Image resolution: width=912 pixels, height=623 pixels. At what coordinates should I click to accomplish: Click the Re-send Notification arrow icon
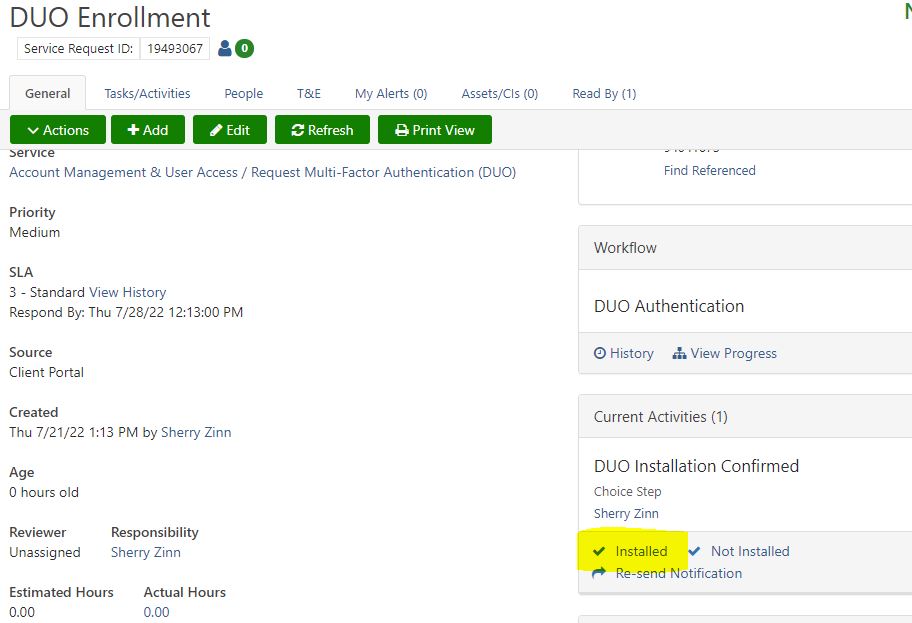click(x=599, y=573)
